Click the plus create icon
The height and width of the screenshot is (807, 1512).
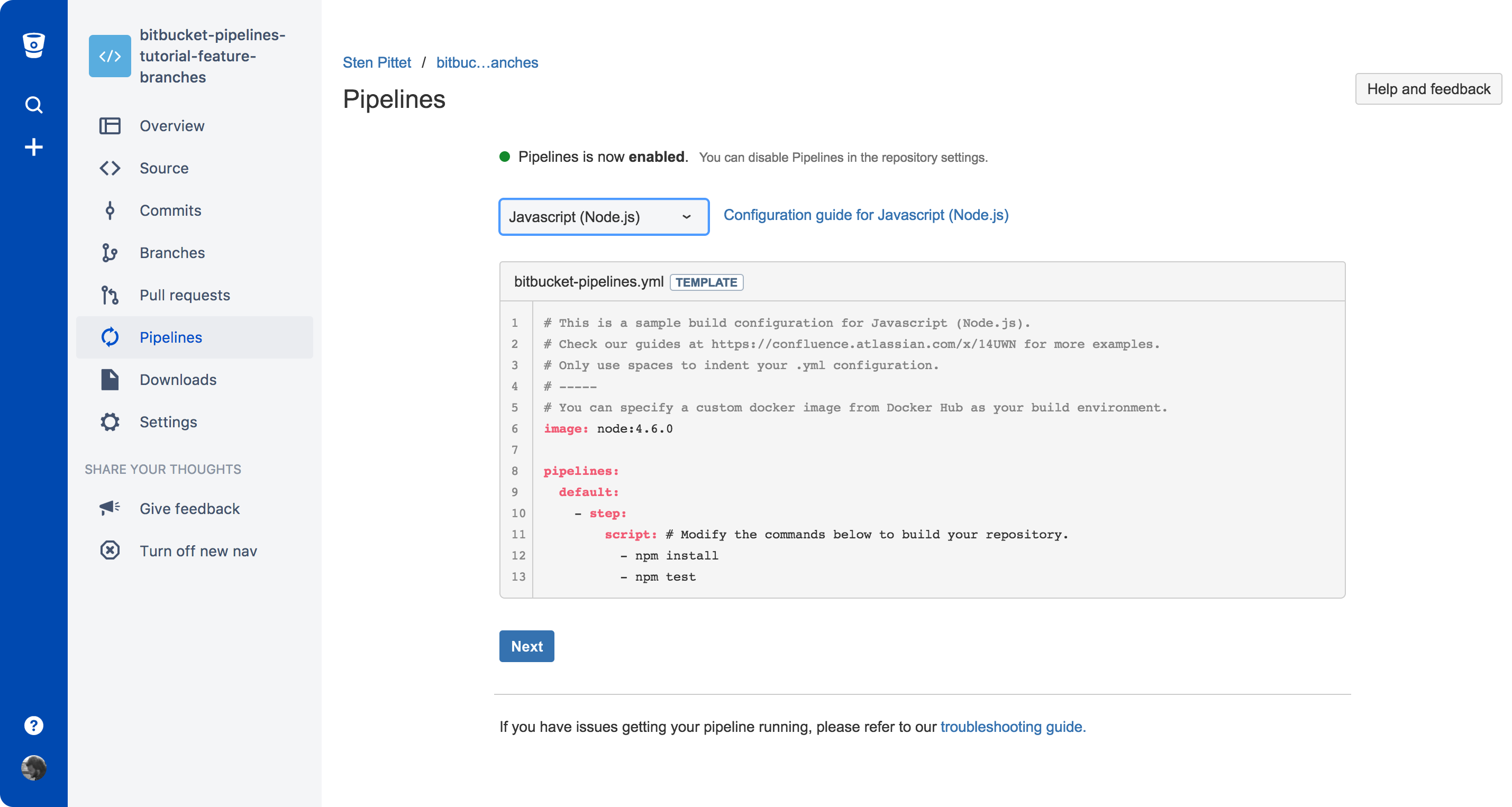(33, 146)
